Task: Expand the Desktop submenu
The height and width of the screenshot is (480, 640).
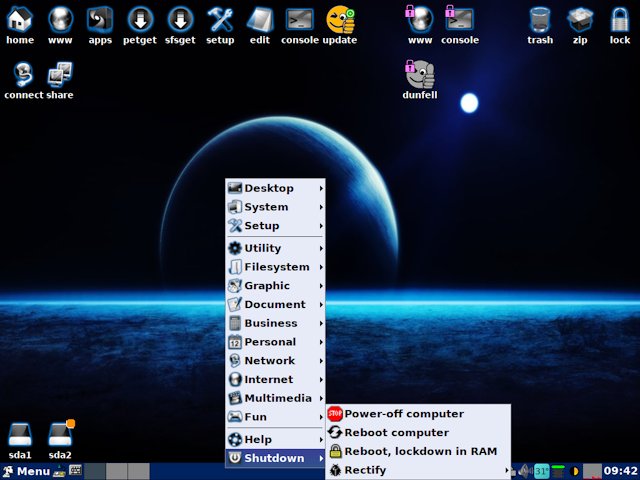Action: [x=275, y=188]
